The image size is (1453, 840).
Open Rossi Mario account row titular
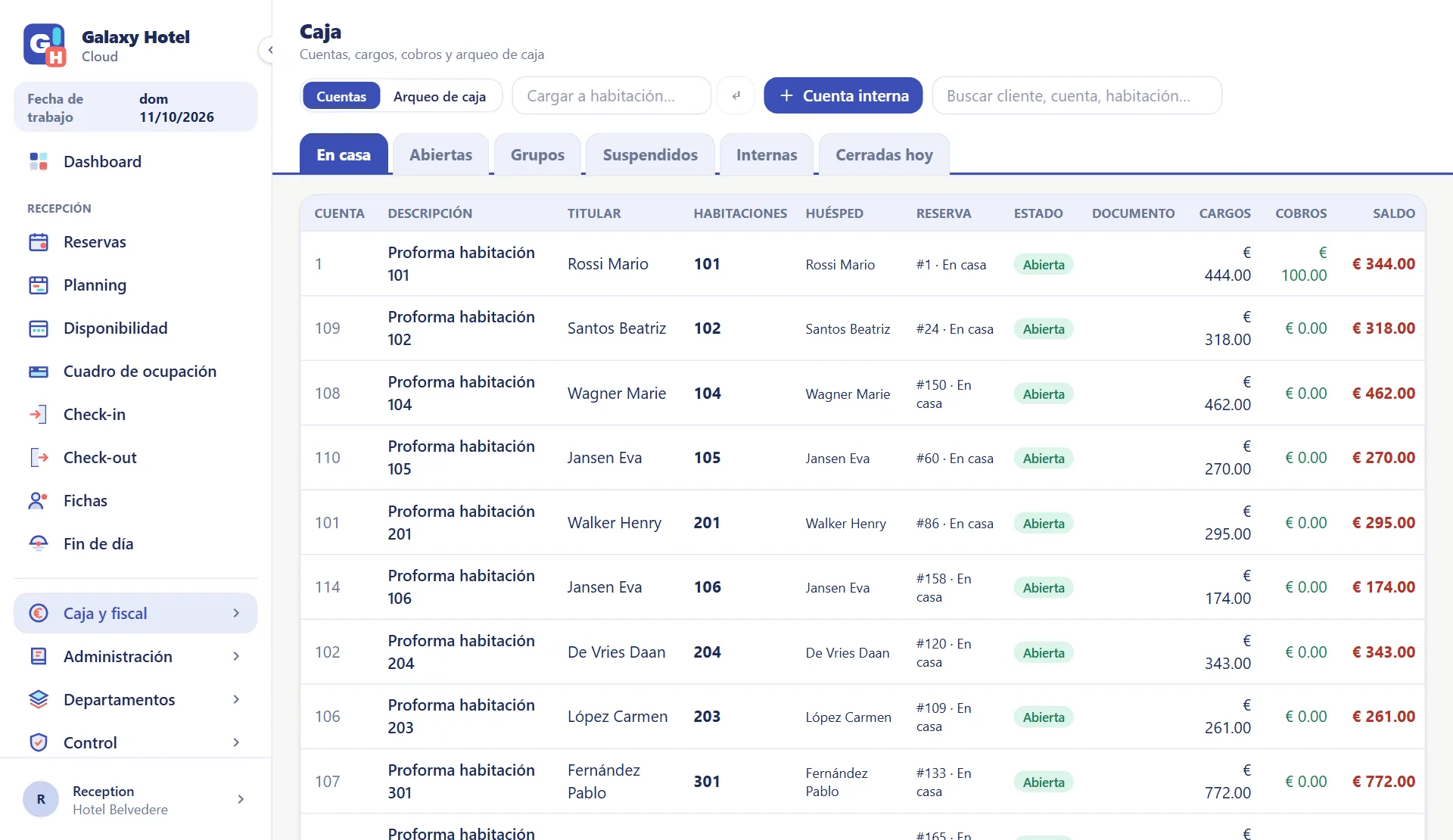point(608,264)
